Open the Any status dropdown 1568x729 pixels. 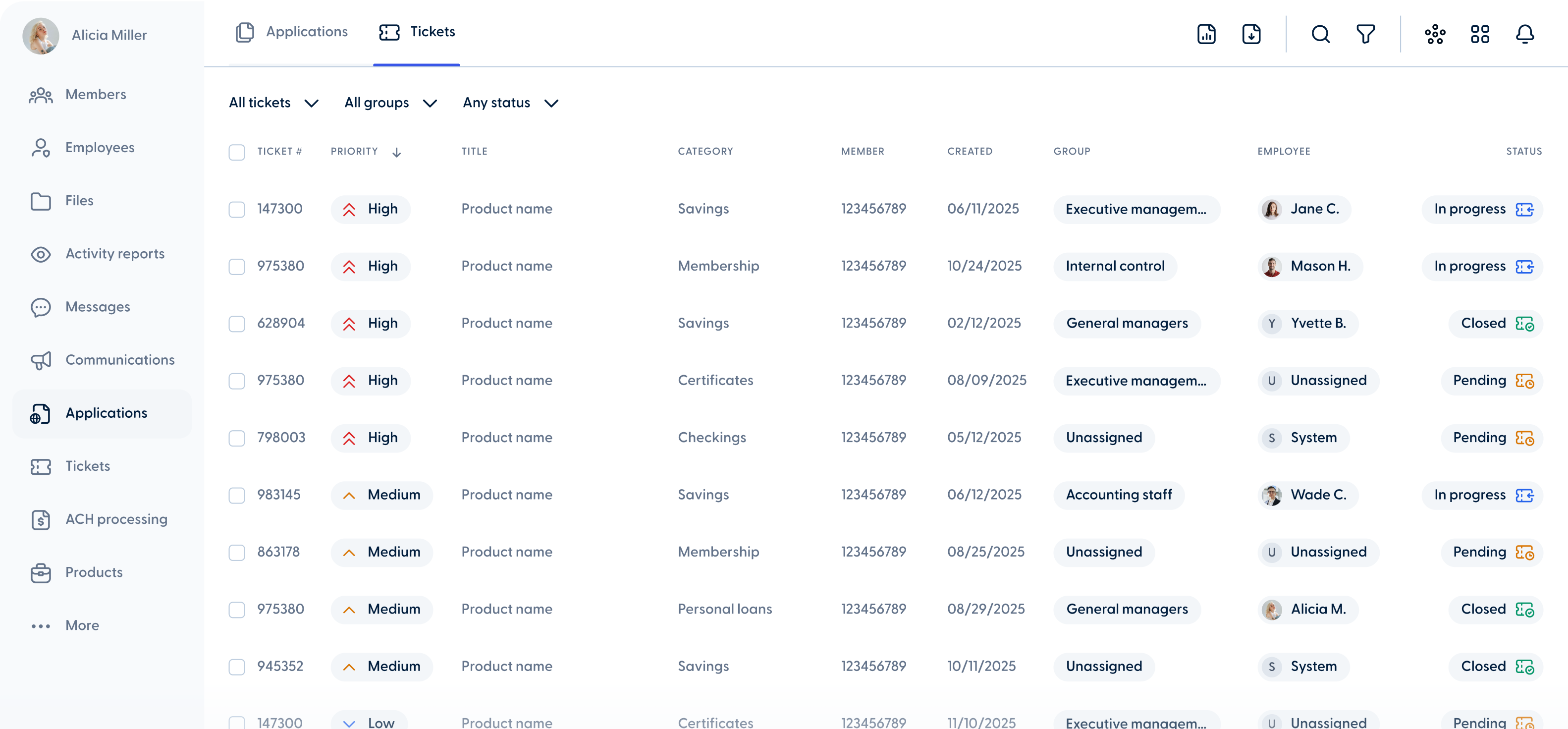pos(510,102)
